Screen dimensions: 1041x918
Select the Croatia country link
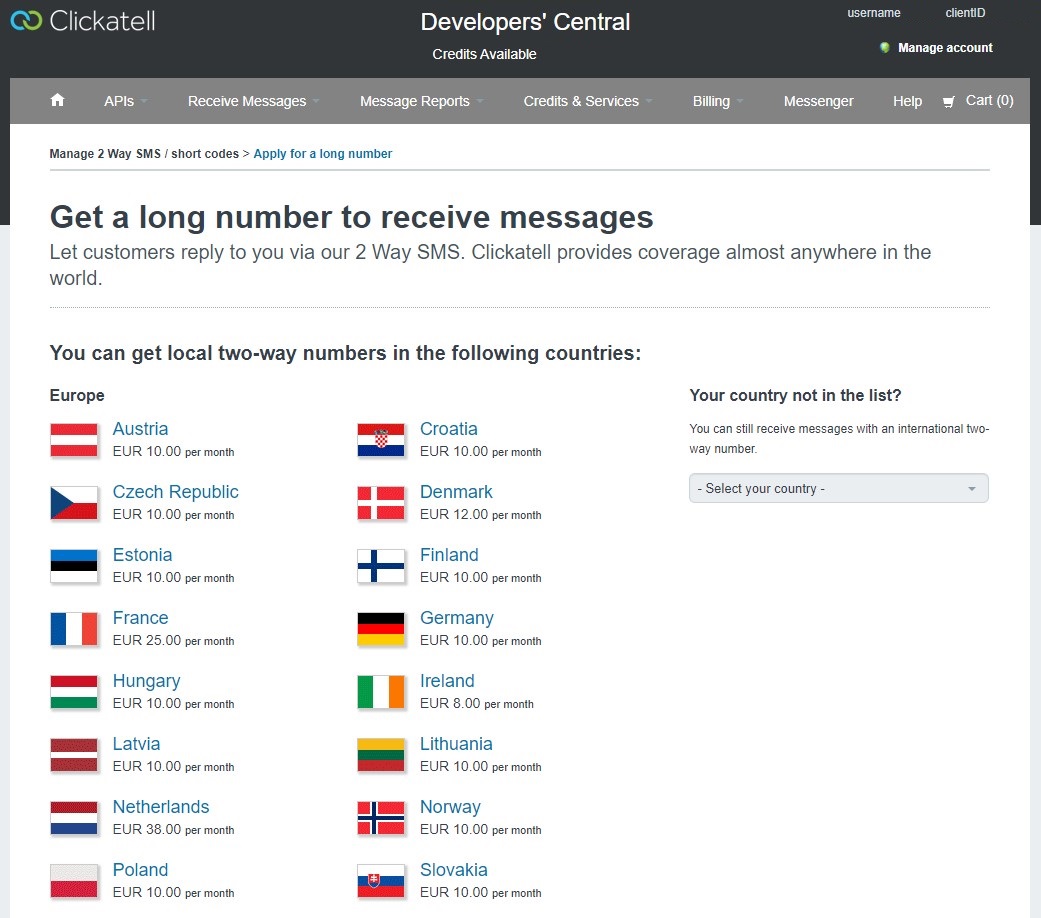449,429
